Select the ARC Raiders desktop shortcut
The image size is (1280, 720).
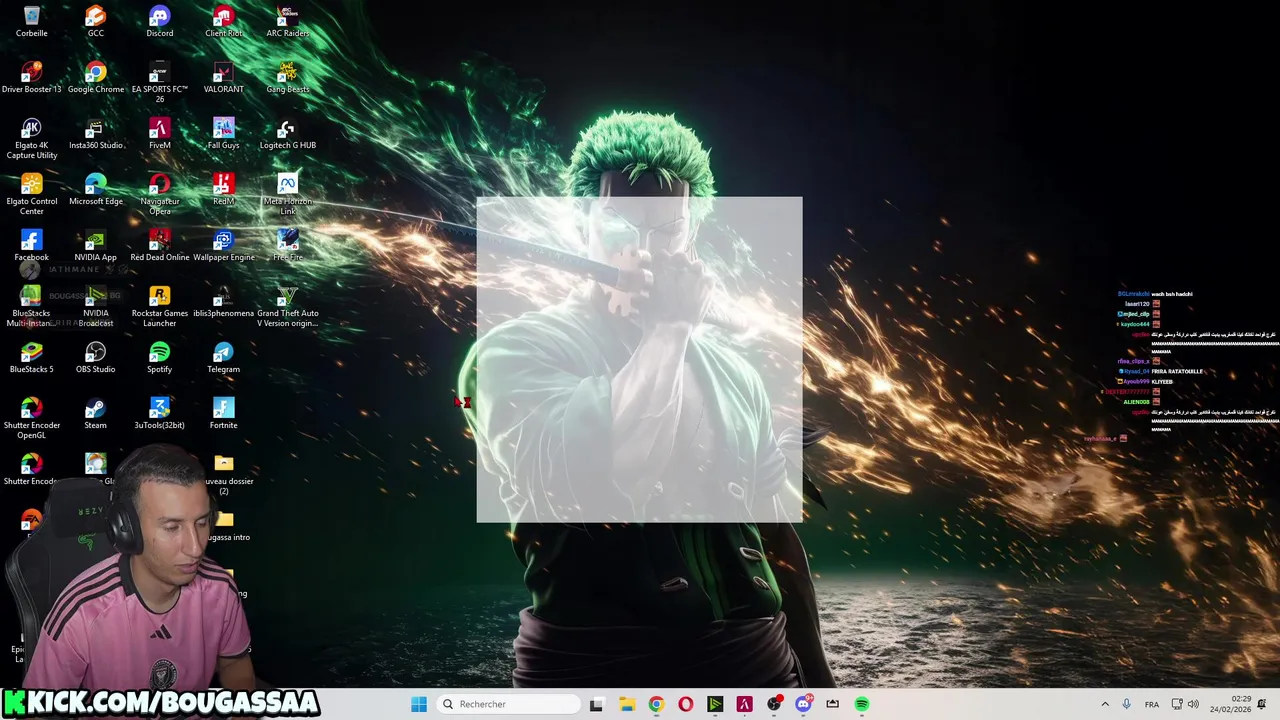click(x=288, y=22)
